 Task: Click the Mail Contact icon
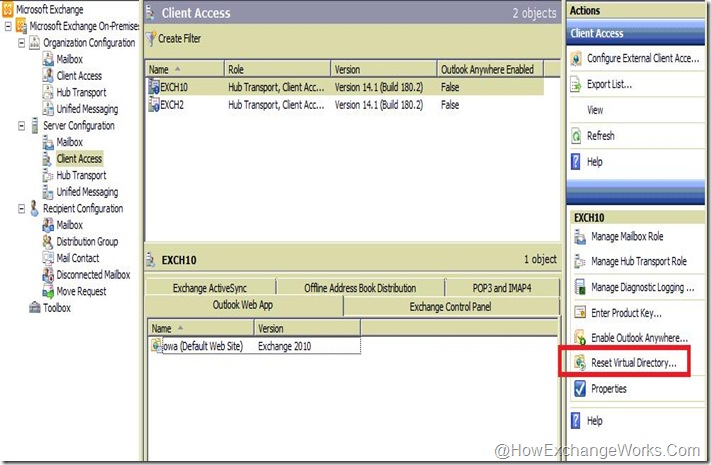pyautogui.click(x=48, y=258)
